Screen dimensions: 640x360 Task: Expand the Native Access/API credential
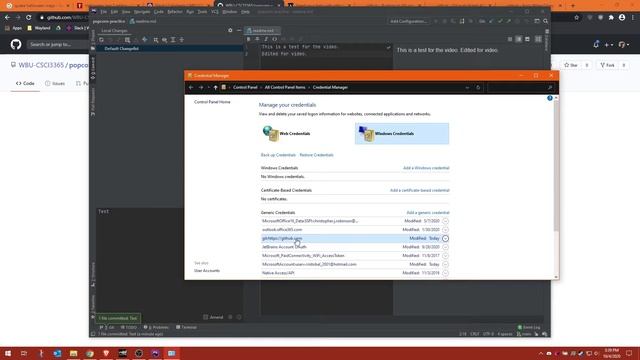445,273
